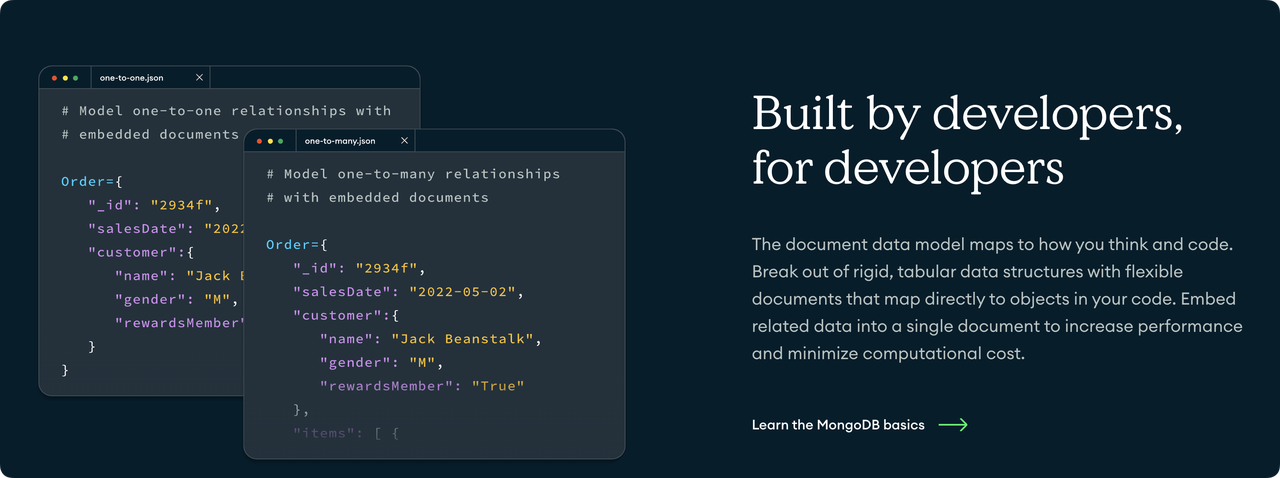Close the one-to-one.json tab with its X
The width and height of the screenshot is (1280, 478).
[x=199, y=77]
